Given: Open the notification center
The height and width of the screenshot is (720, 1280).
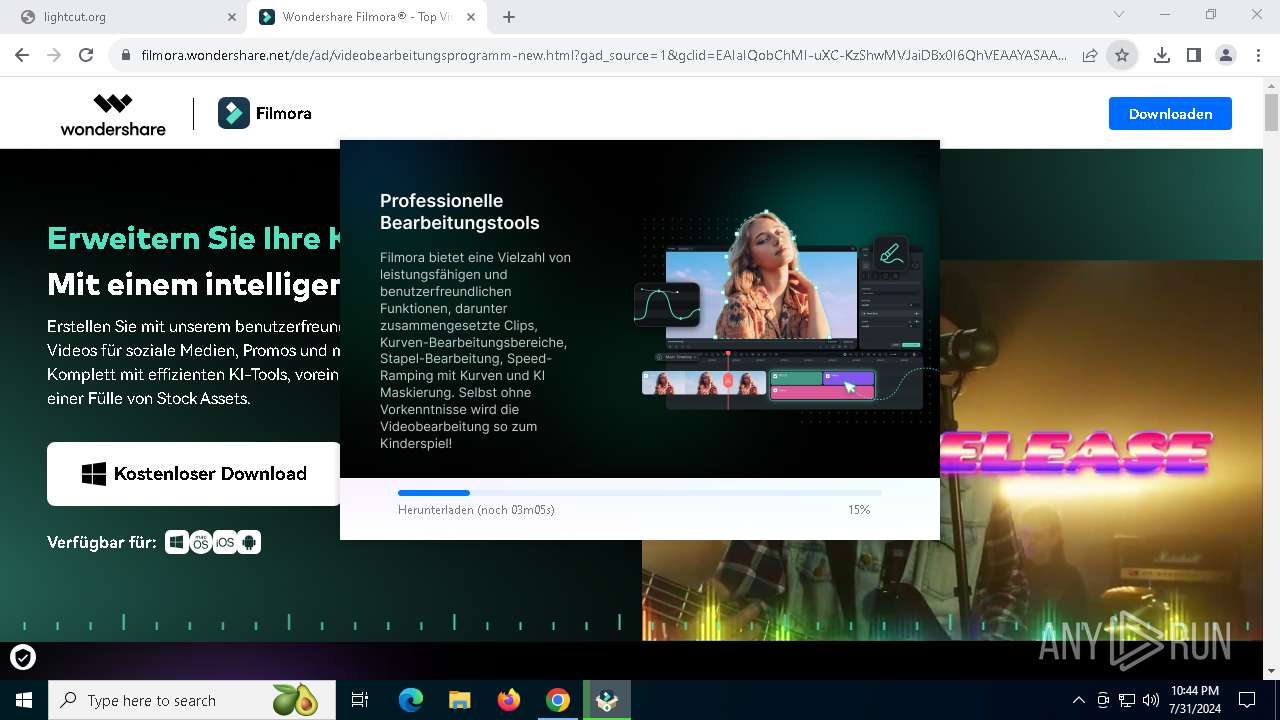Looking at the screenshot, I should pos(1247,700).
